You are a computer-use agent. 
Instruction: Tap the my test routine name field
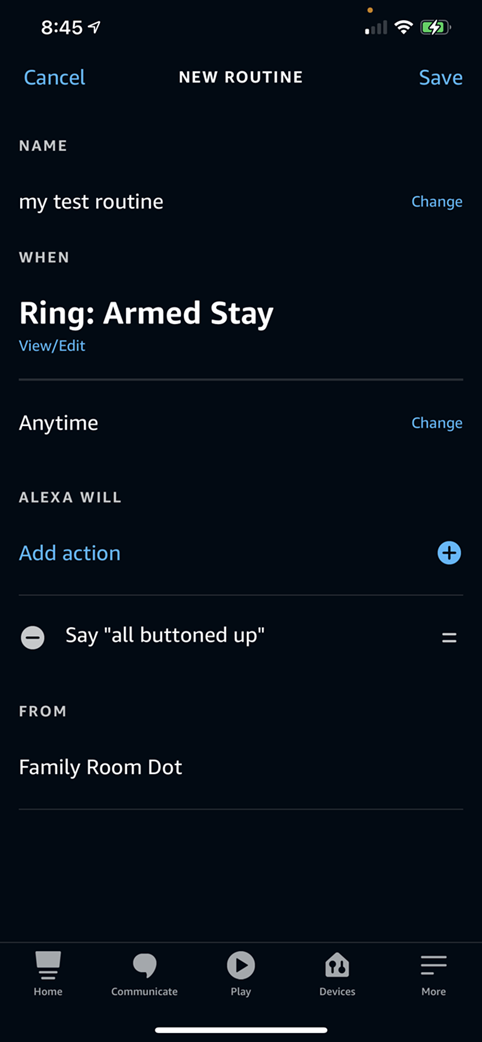tap(91, 201)
